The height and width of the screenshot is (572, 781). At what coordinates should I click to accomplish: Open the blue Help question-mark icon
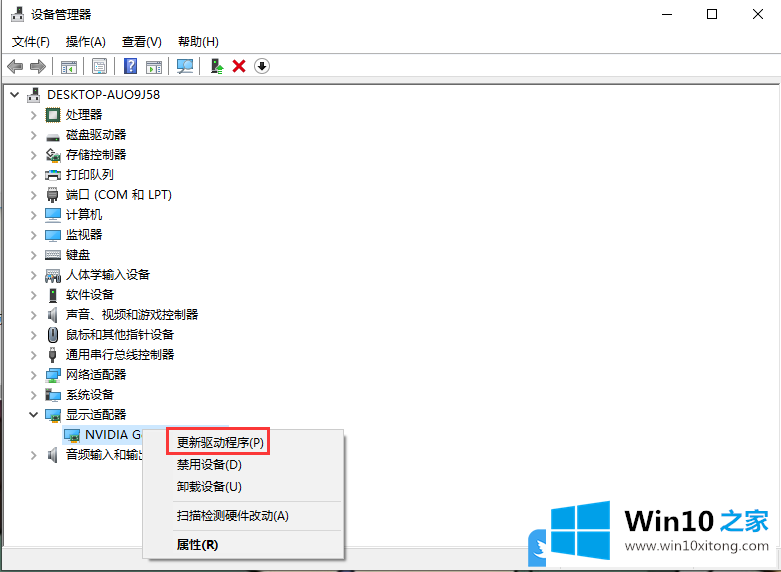(130, 66)
